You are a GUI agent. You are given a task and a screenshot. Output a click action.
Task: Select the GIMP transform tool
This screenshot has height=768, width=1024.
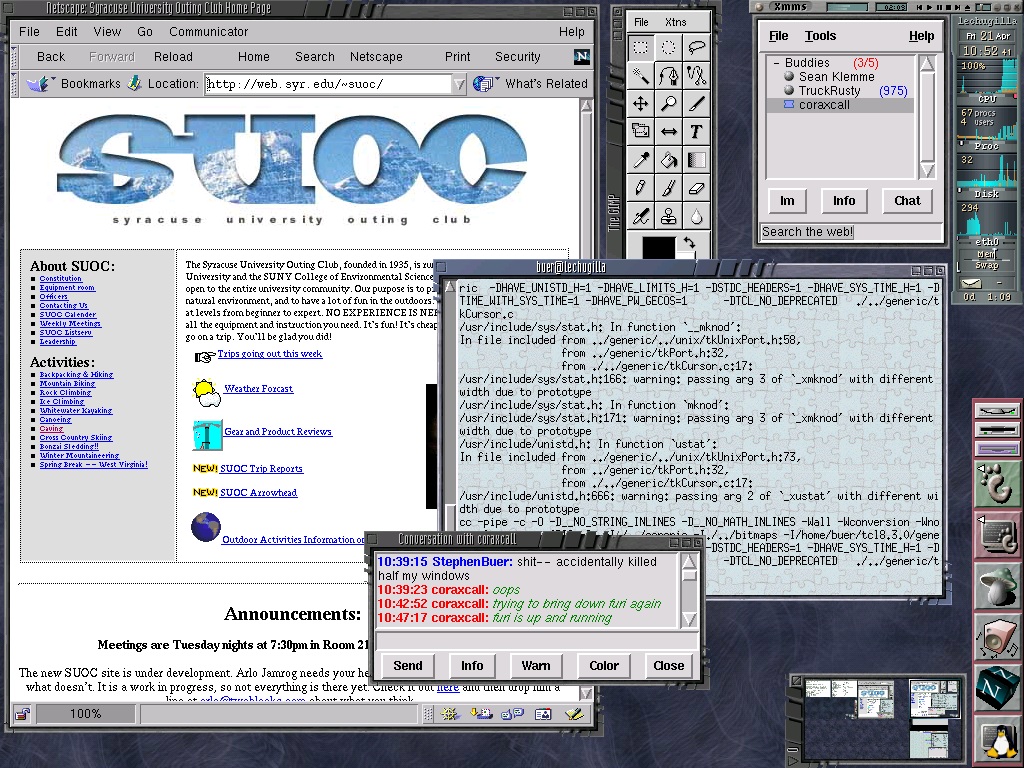(x=641, y=131)
